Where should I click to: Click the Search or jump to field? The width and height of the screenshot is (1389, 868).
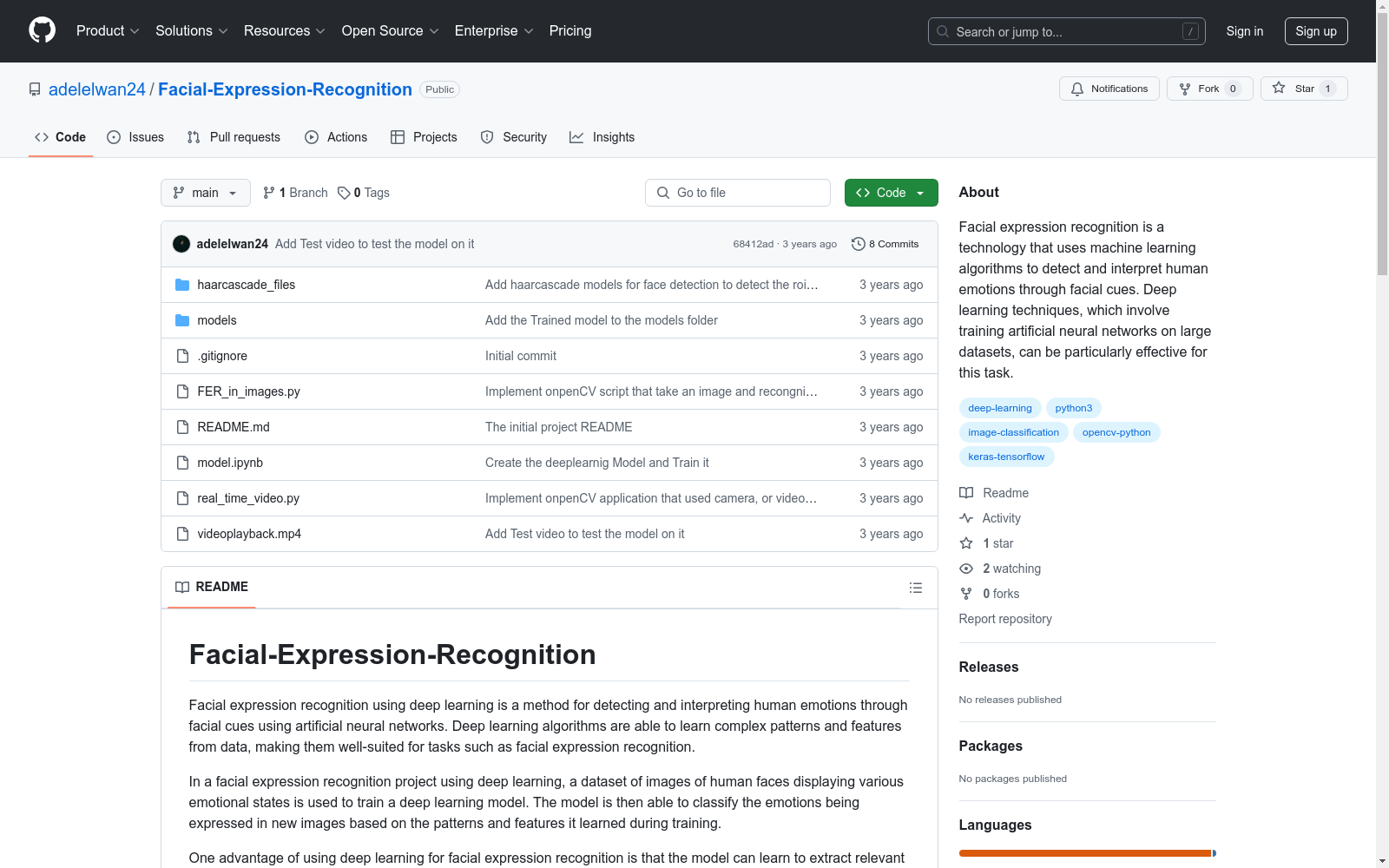[1067, 31]
